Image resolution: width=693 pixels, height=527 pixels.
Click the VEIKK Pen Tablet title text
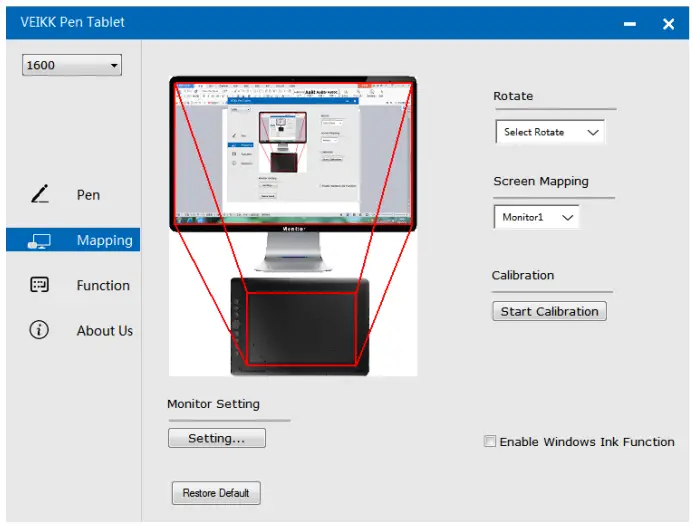pos(72,22)
